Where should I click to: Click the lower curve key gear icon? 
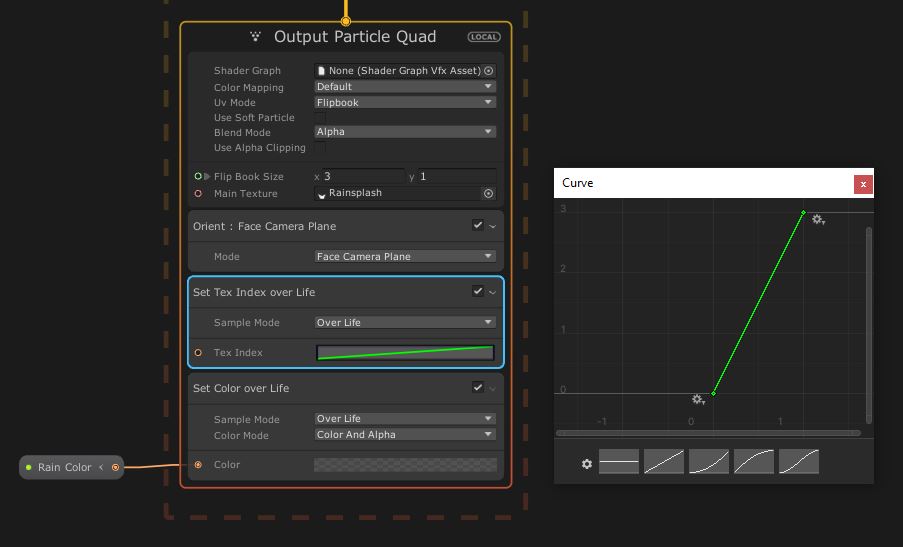tap(699, 400)
